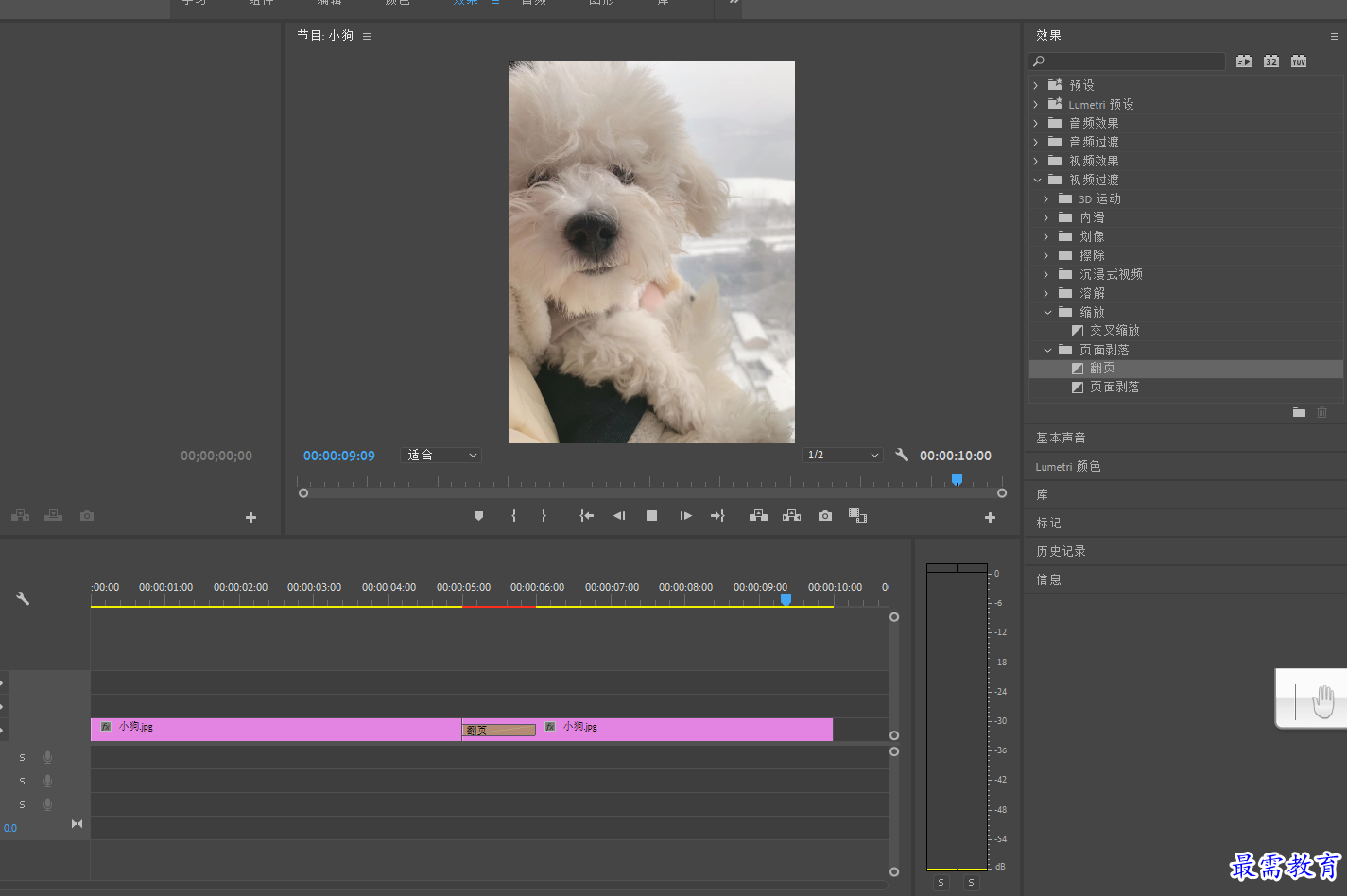The image size is (1347, 896).
Task: Step forward one frame
Action: pyautogui.click(x=685, y=516)
